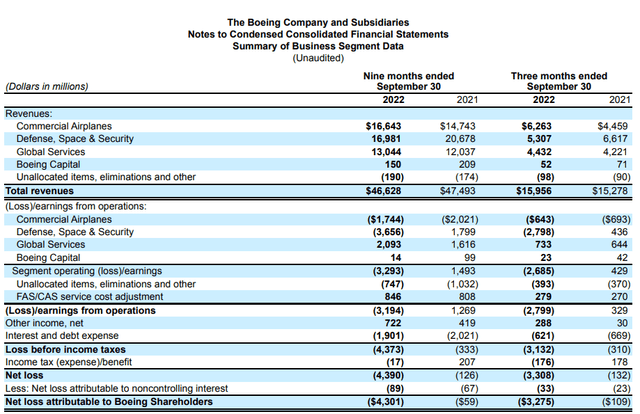Select the ($4,301) cell
640x414 pixels.
tap(386, 402)
